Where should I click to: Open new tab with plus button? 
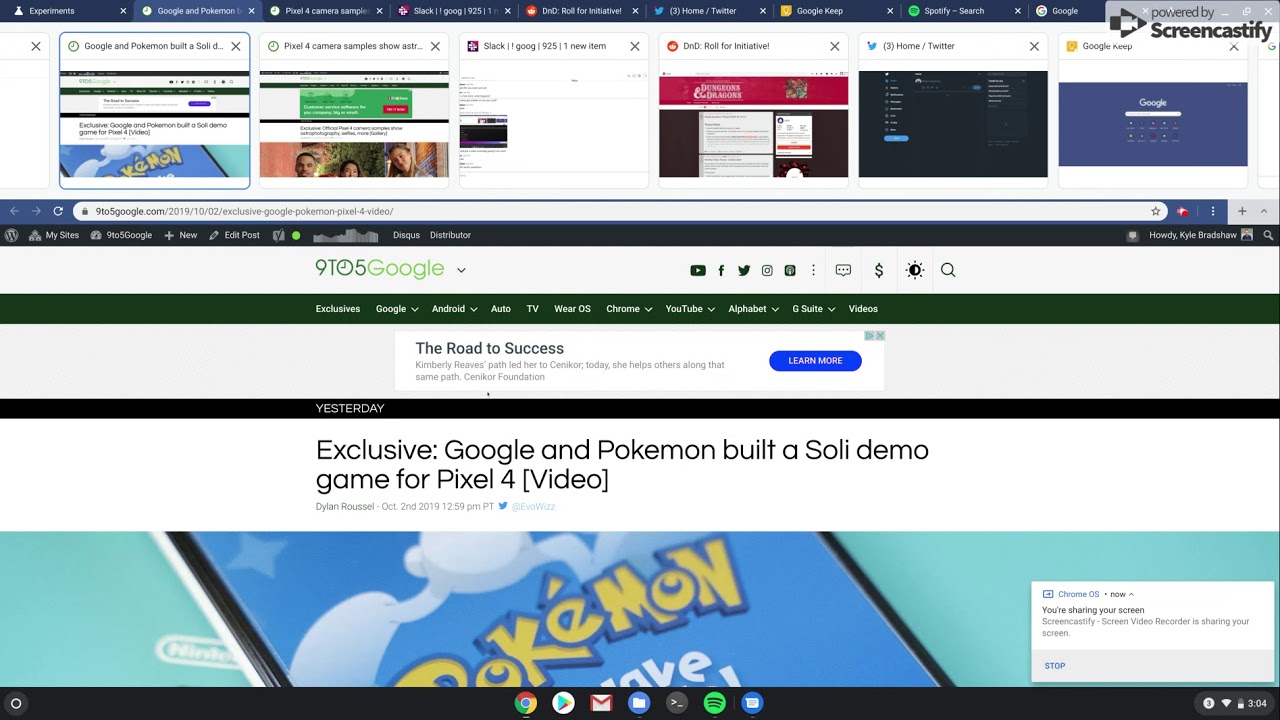click(1242, 211)
